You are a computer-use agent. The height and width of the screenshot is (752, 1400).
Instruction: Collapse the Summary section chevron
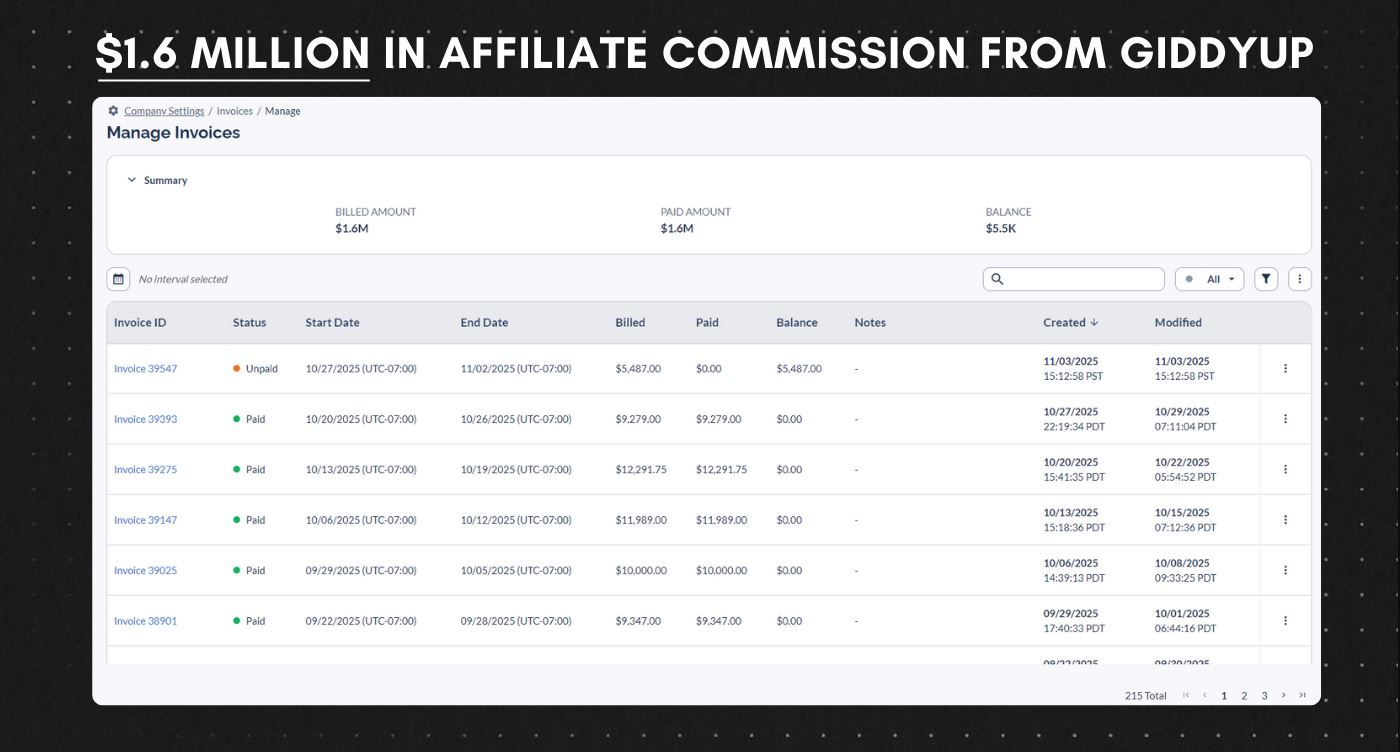(131, 180)
